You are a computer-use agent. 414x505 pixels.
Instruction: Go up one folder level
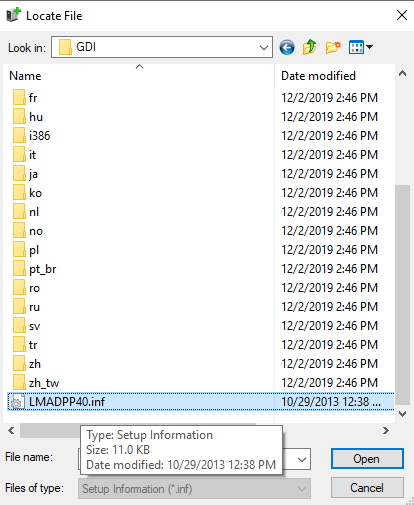point(310,47)
